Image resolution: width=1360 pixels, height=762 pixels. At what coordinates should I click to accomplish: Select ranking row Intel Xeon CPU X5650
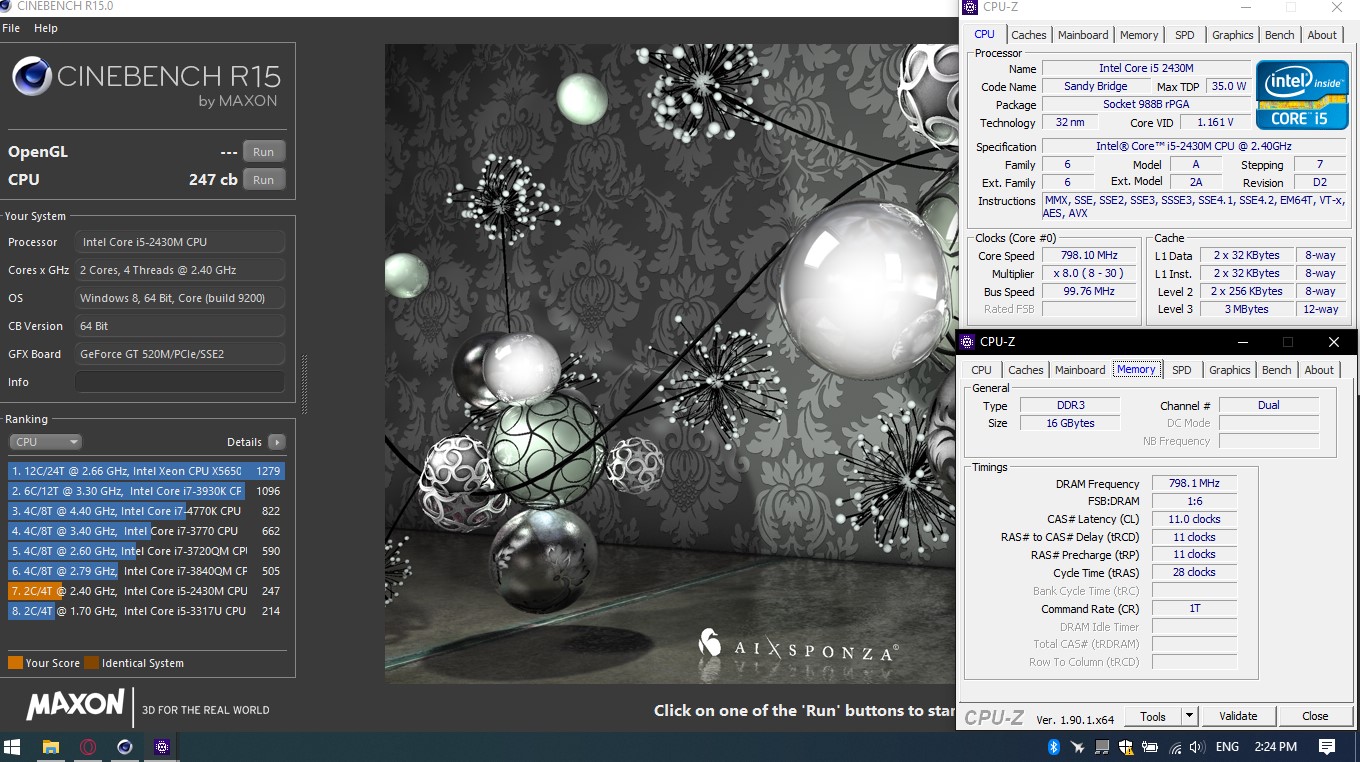(147, 471)
